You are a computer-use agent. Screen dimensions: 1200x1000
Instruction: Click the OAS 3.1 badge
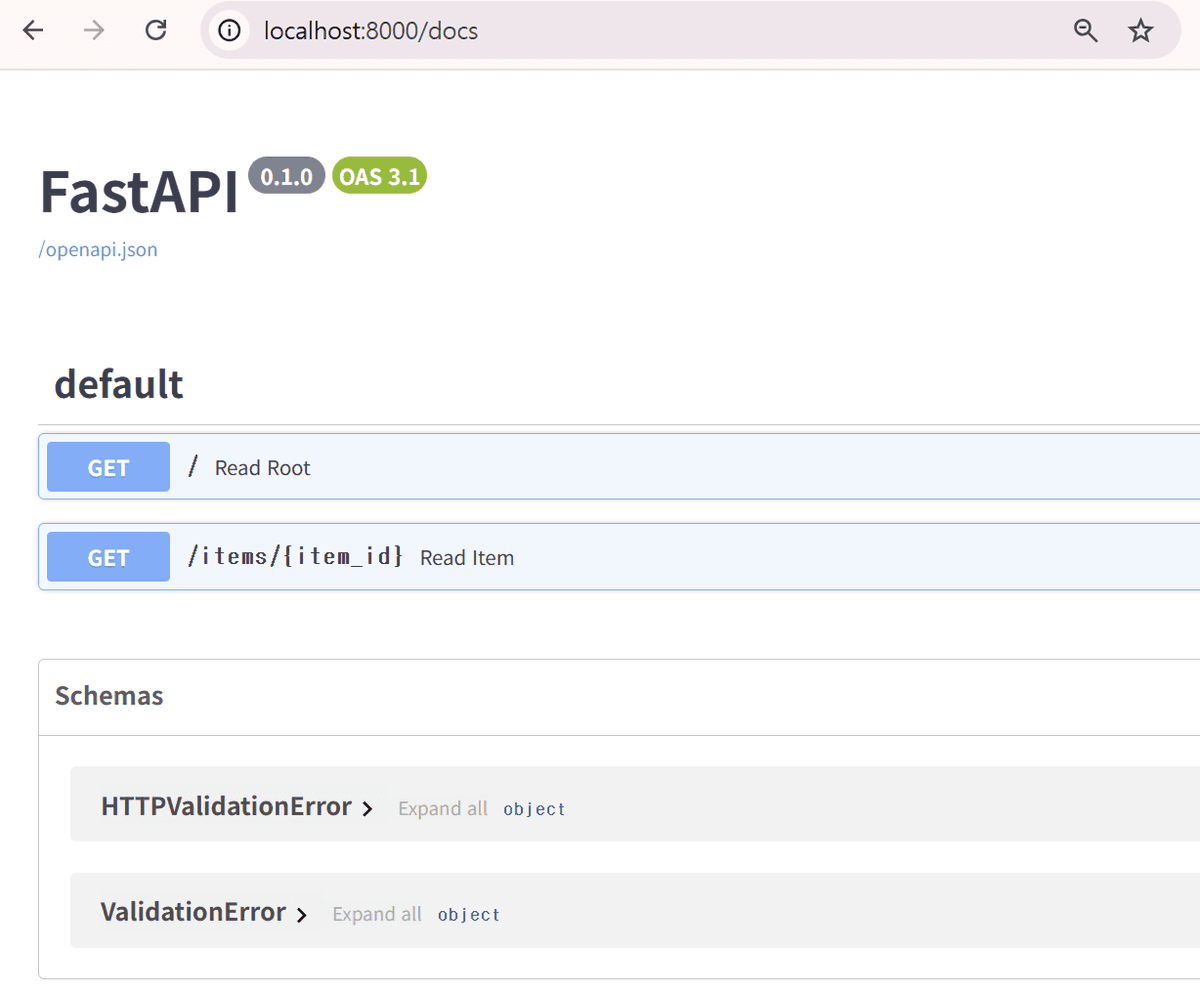click(x=379, y=176)
